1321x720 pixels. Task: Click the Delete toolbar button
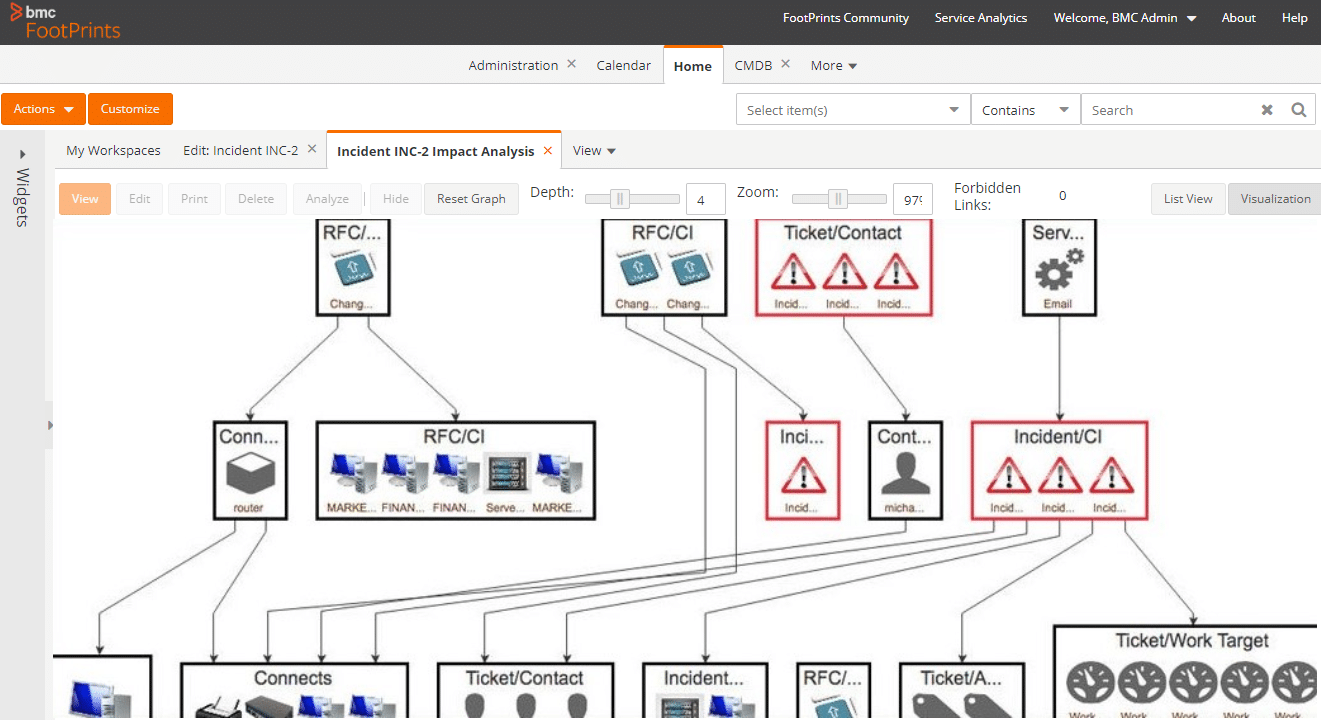(256, 199)
